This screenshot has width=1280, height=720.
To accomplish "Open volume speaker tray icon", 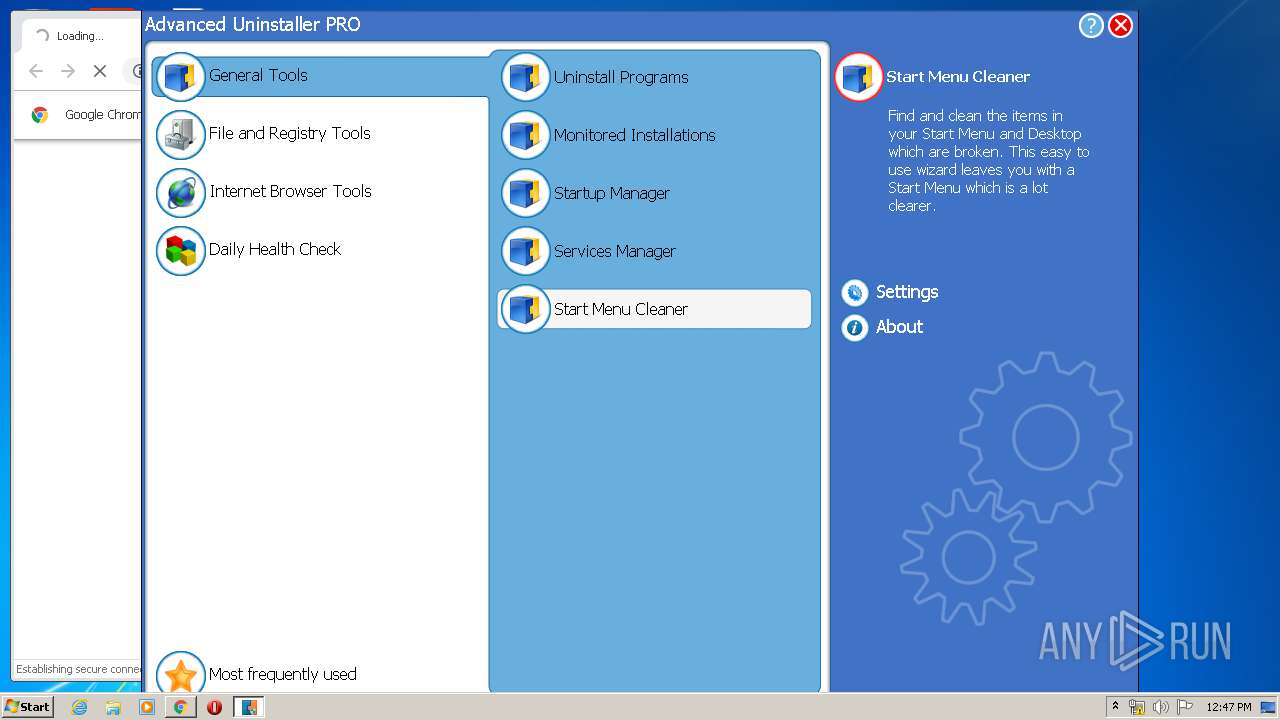I will tap(1160, 707).
